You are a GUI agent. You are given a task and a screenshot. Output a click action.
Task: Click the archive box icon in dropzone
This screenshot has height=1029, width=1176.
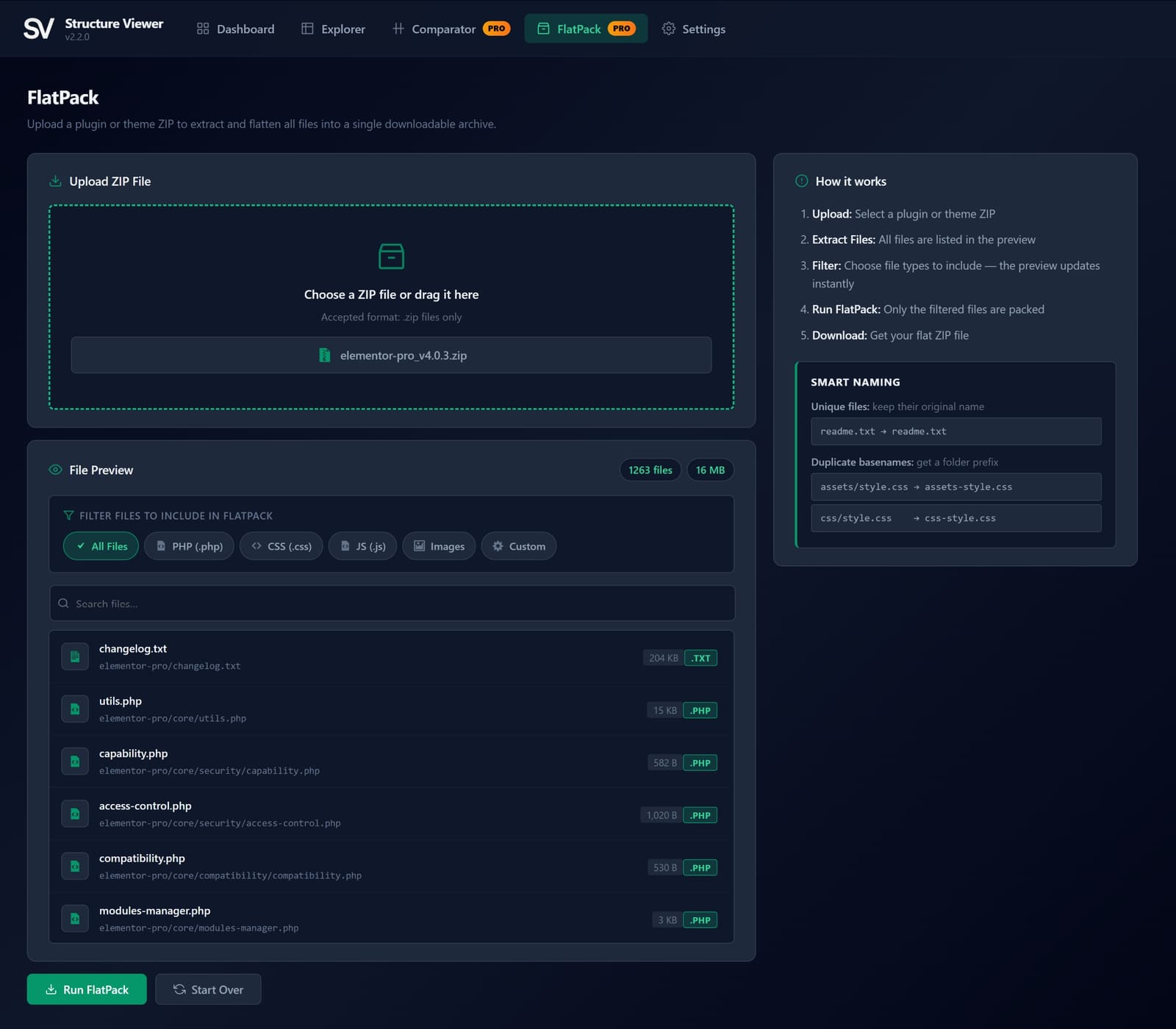point(391,257)
